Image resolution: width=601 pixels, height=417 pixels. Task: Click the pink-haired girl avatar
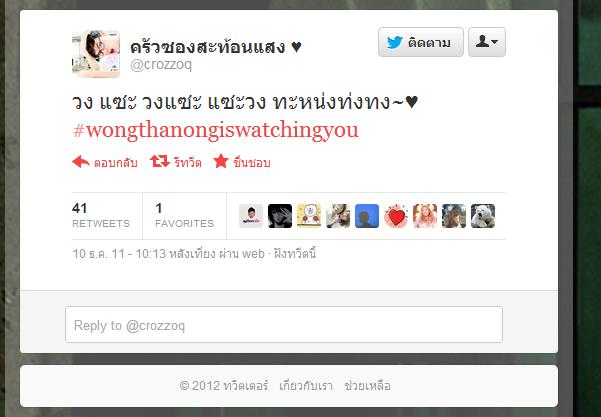click(x=425, y=216)
